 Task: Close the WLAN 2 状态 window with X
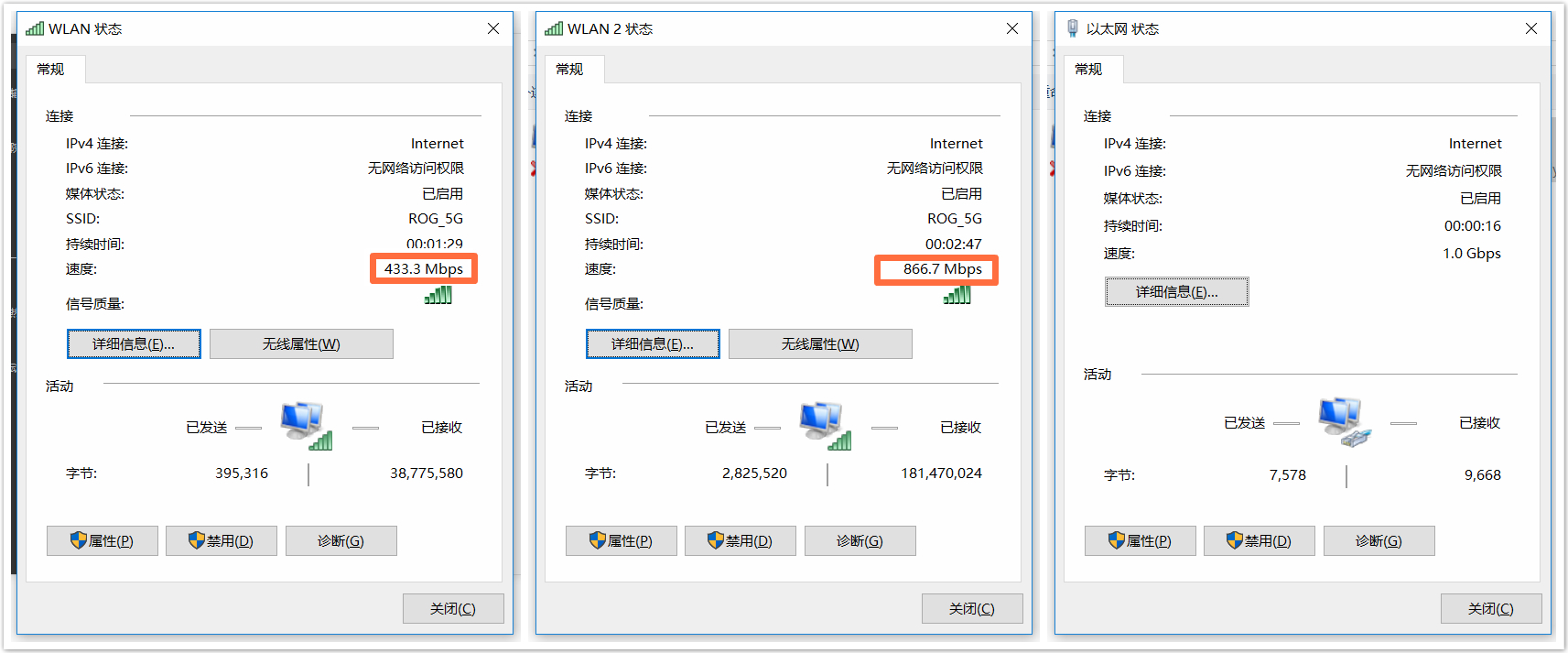(x=1012, y=28)
